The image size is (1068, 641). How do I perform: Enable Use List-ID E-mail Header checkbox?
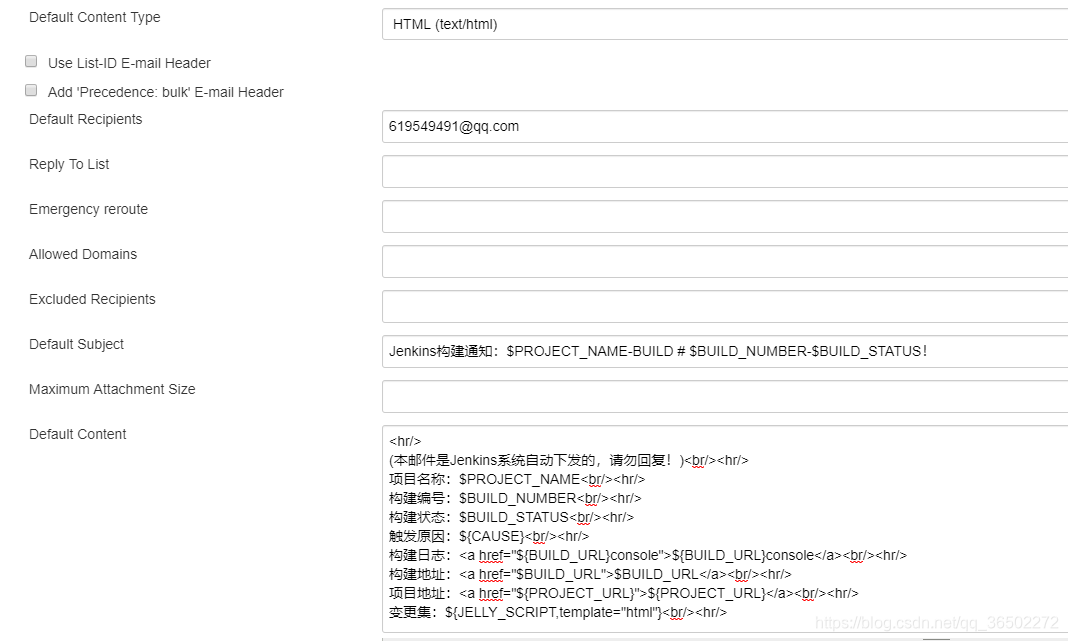(31, 61)
